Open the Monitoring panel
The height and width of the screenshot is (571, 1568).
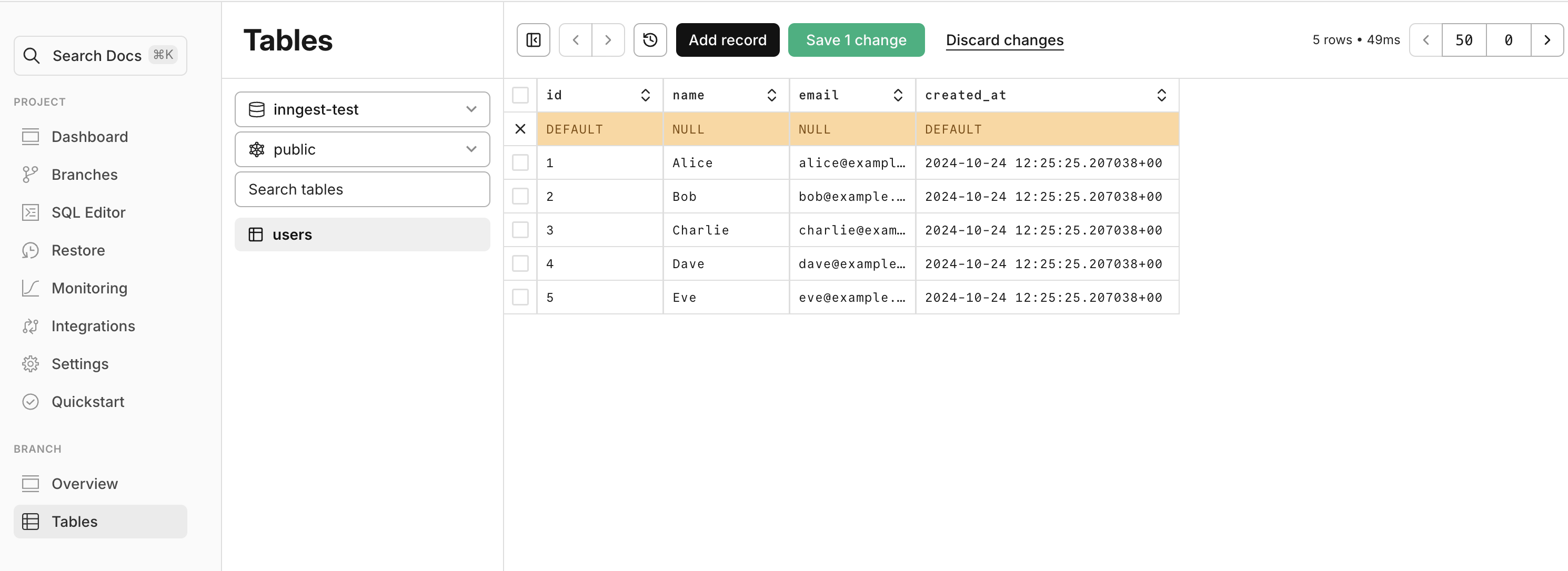click(89, 288)
